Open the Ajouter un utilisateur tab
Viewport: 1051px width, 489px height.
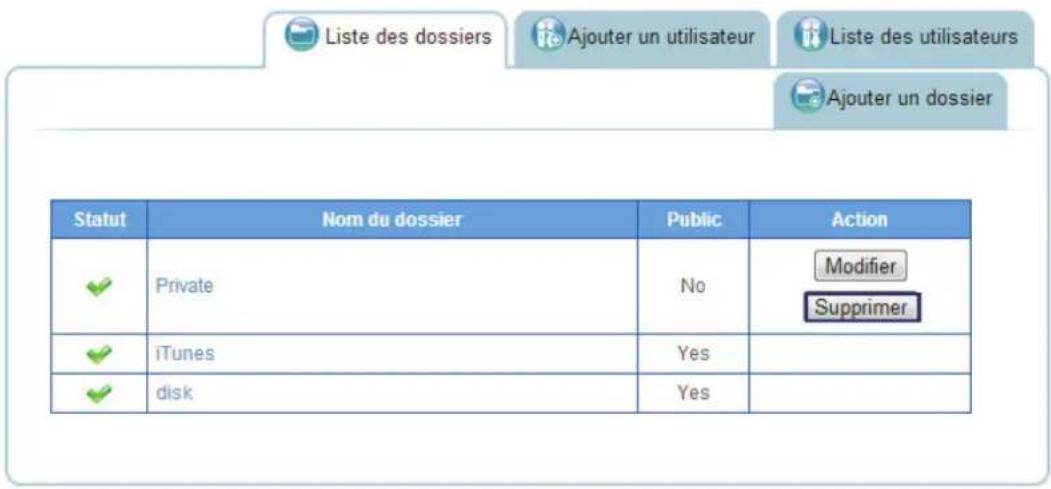click(x=660, y=38)
